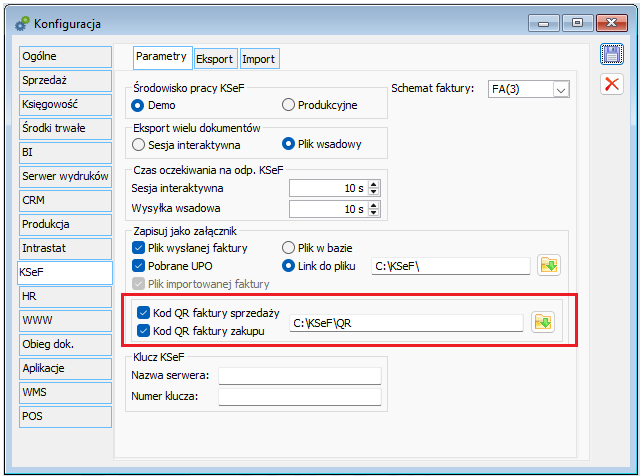Choose Sesja interaktywna export option

click(x=139, y=144)
